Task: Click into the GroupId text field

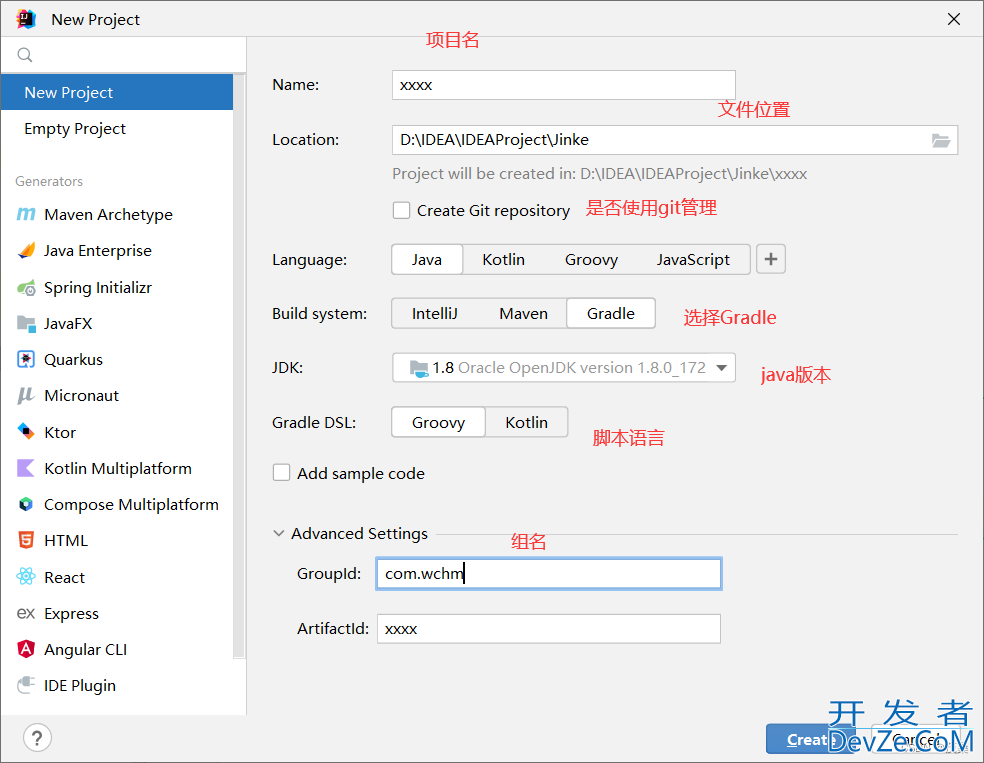Action: 548,574
